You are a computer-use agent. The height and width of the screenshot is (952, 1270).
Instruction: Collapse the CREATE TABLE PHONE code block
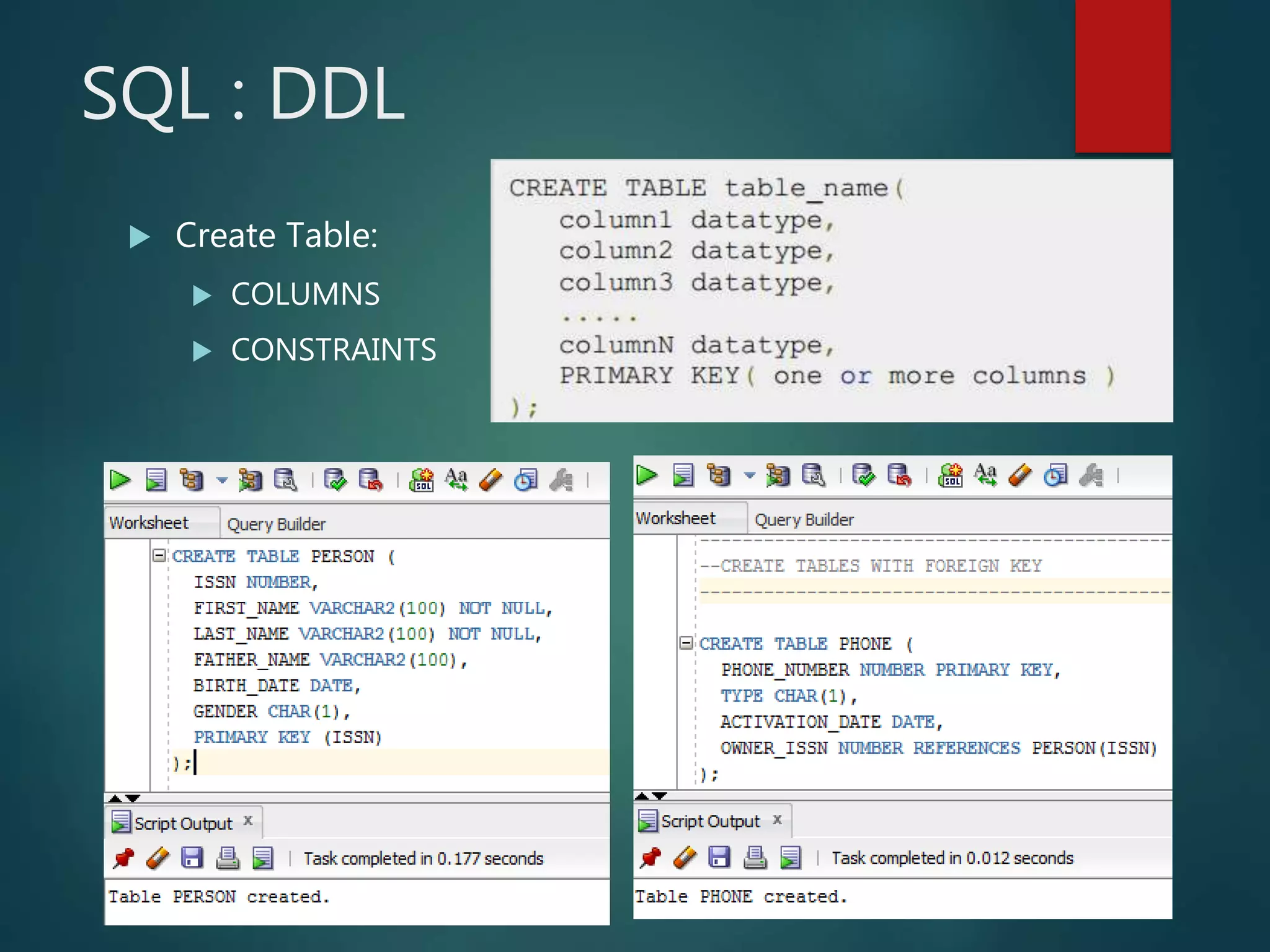[x=686, y=643]
